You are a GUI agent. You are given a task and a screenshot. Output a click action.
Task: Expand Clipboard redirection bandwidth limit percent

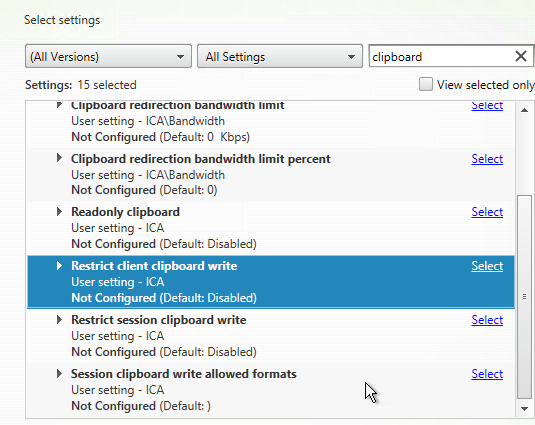(59, 158)
